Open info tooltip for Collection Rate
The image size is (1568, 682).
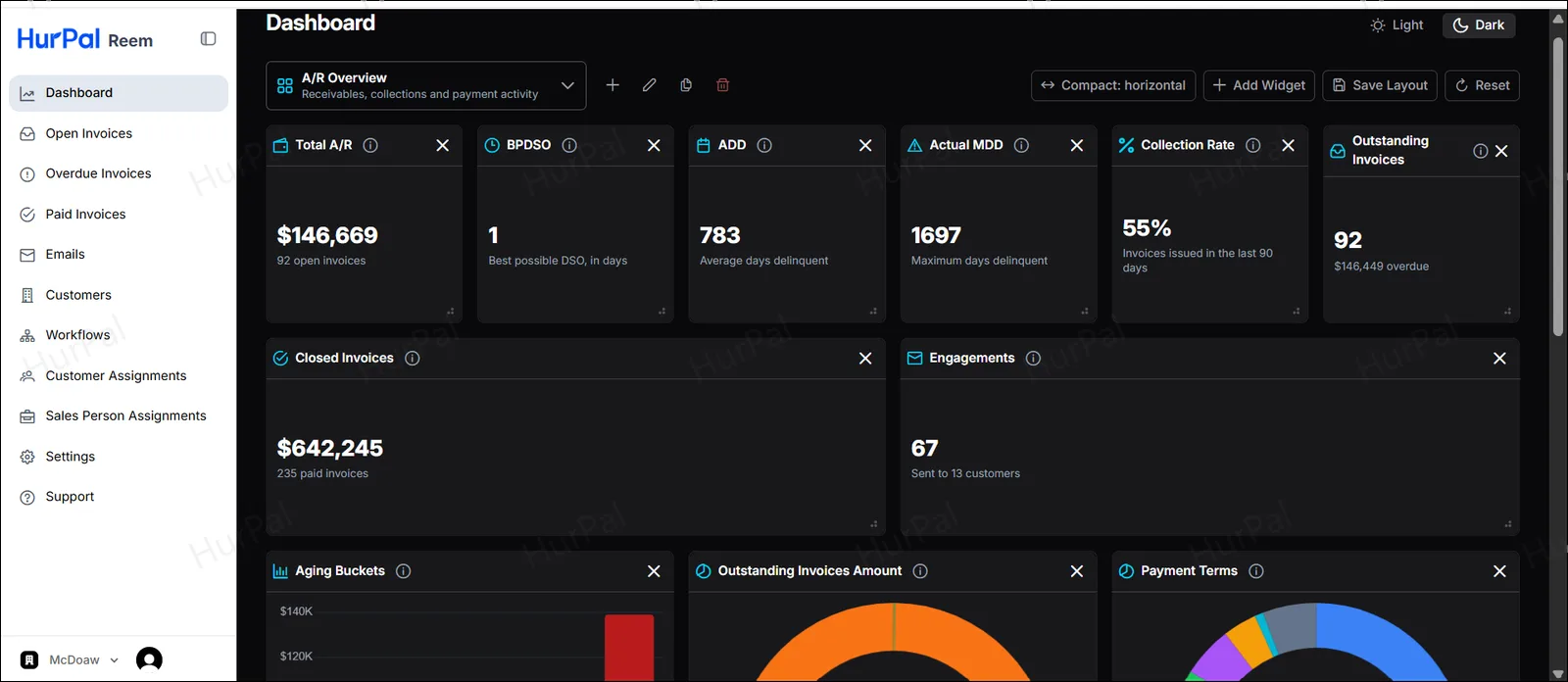1252,145
